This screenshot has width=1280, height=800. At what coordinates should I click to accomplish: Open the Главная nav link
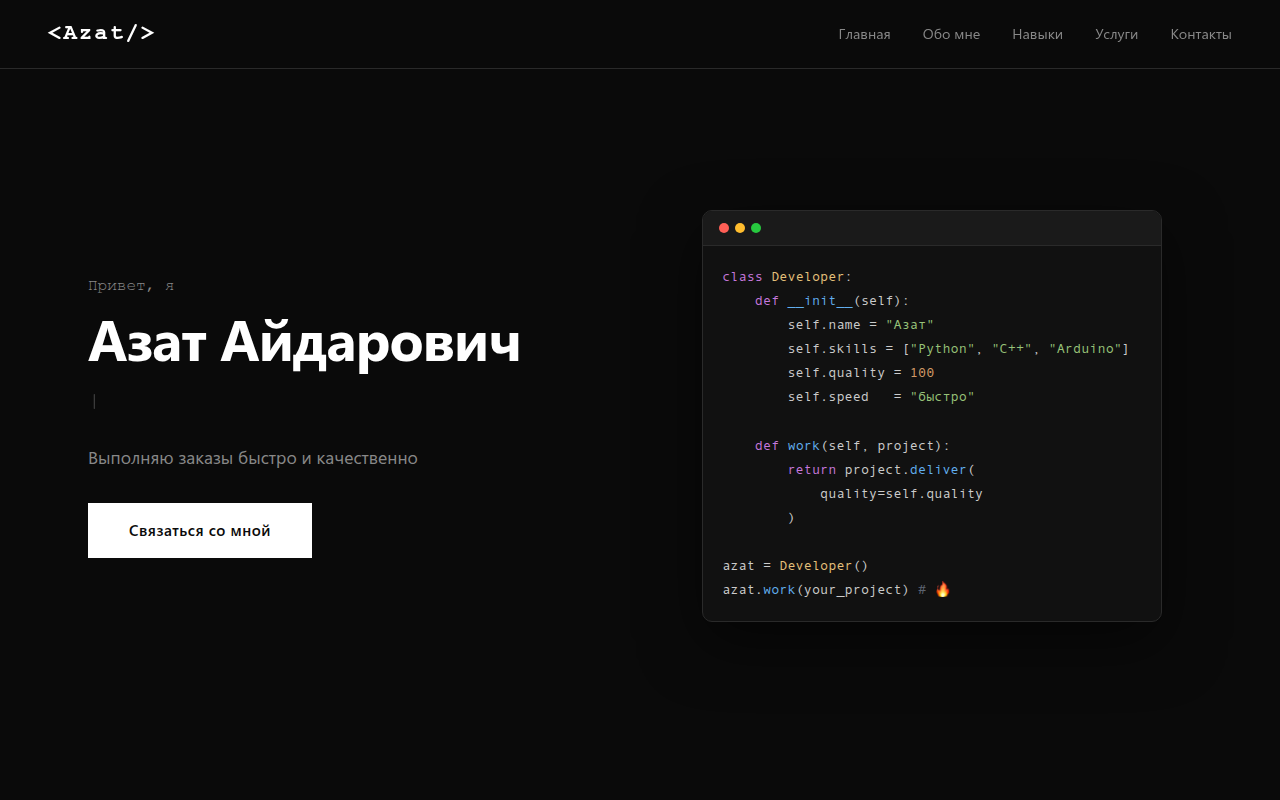(864, 34)
